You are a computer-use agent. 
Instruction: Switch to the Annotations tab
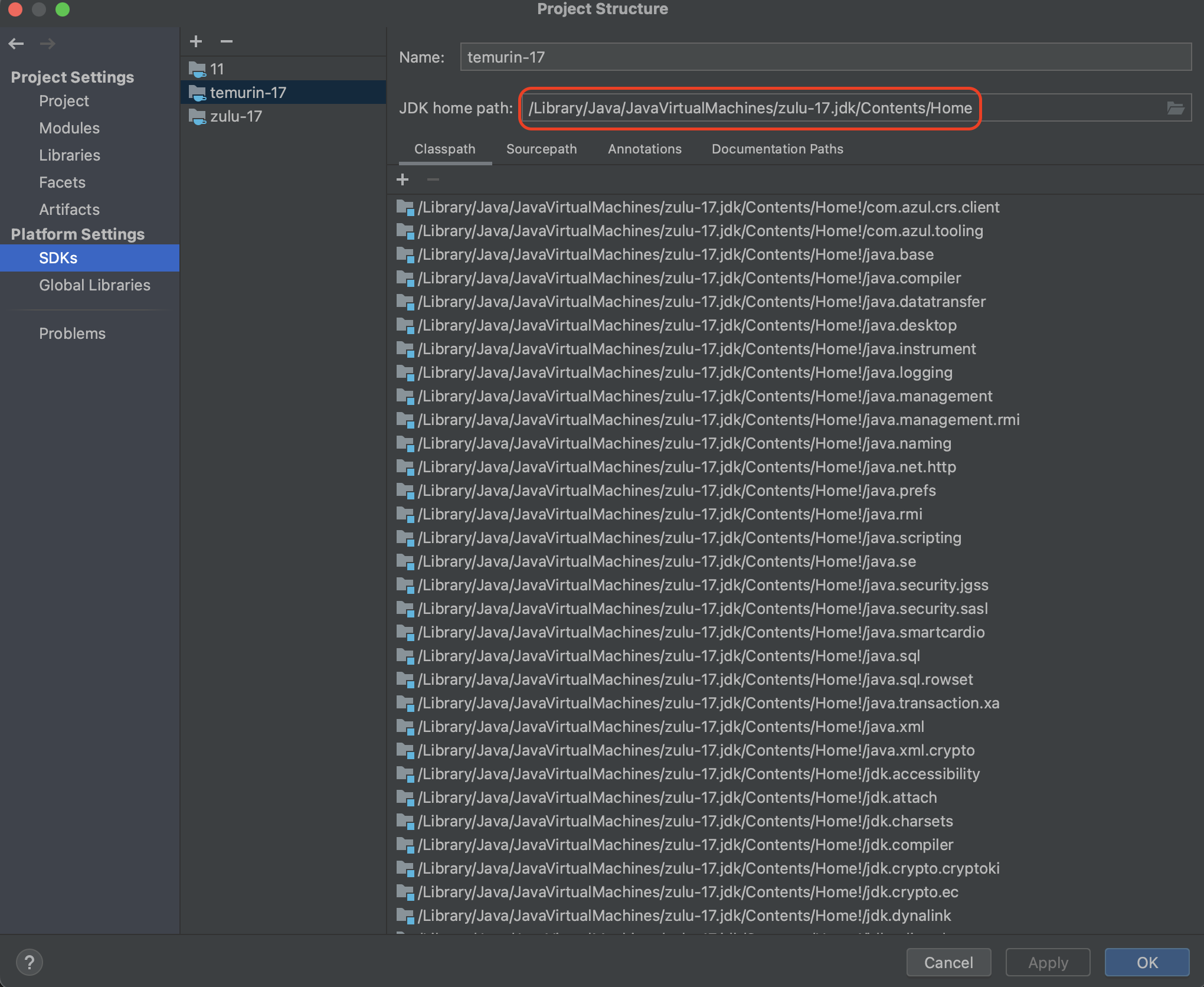coord(644,149)
